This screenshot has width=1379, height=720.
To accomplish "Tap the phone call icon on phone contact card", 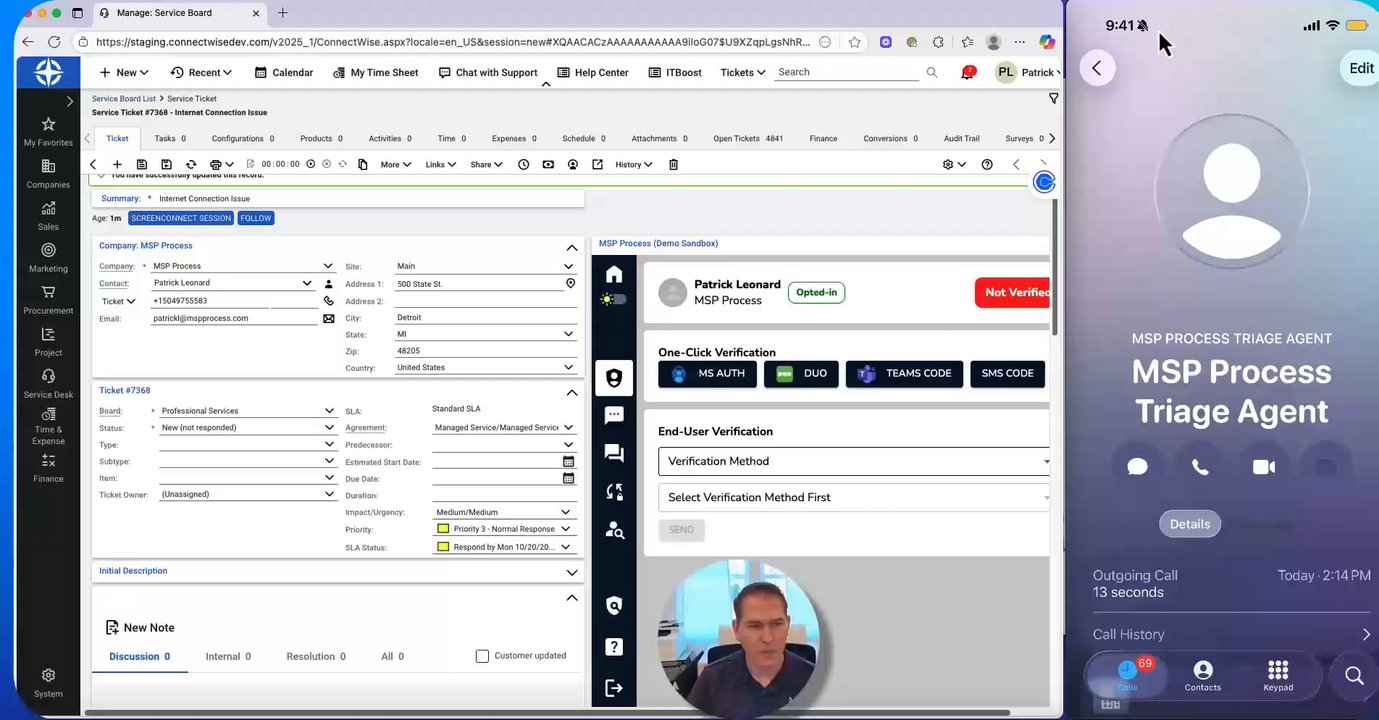I will 1200,467.
